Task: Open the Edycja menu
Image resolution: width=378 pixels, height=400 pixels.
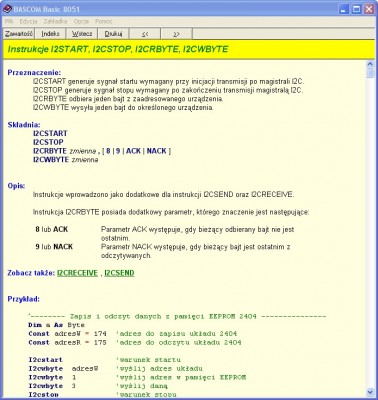Action: tap(28, 21)
